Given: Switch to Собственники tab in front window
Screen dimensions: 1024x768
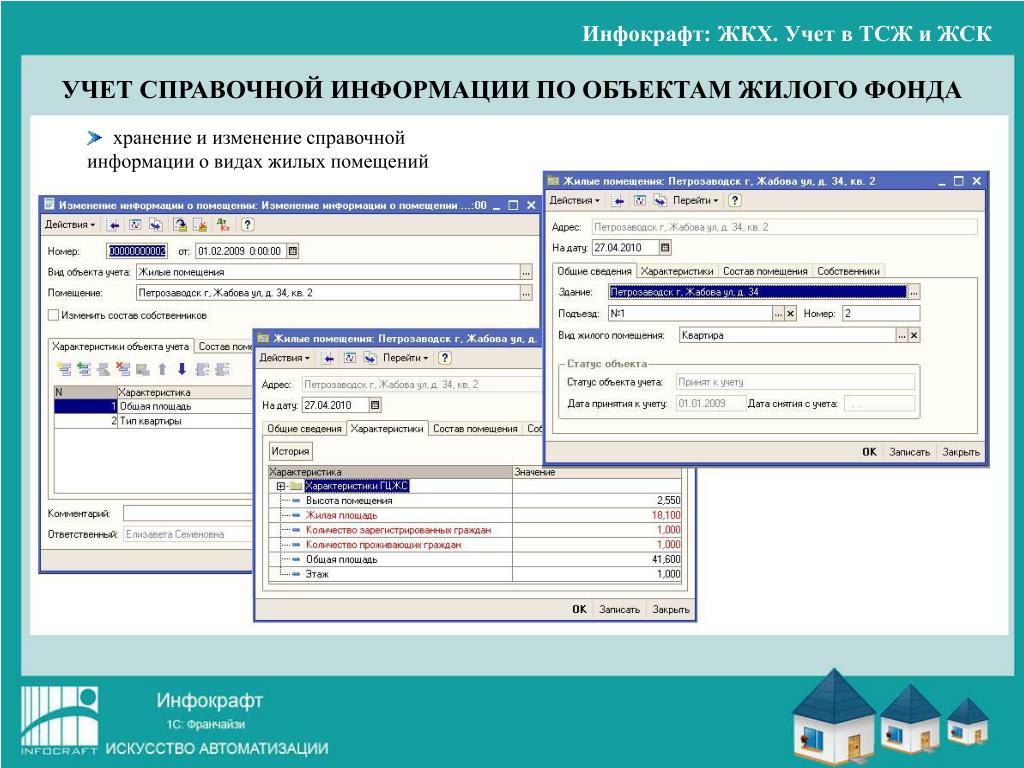Looking at the screenshot, I should (x=848, y=271).
